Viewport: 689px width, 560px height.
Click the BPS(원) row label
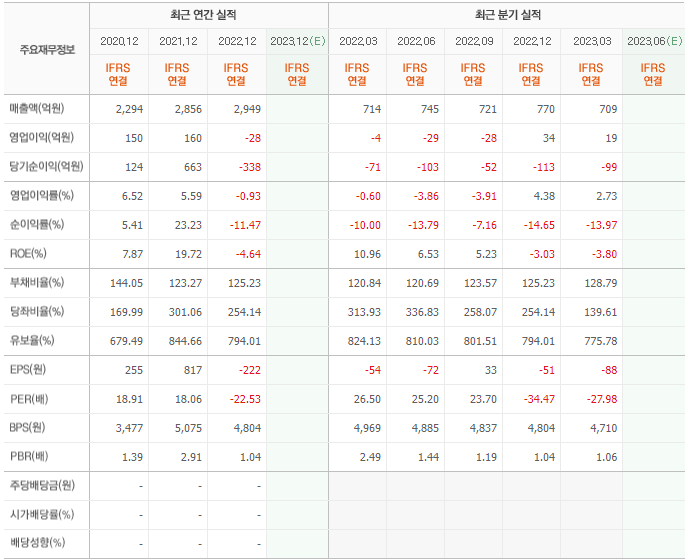pos(27,427)
